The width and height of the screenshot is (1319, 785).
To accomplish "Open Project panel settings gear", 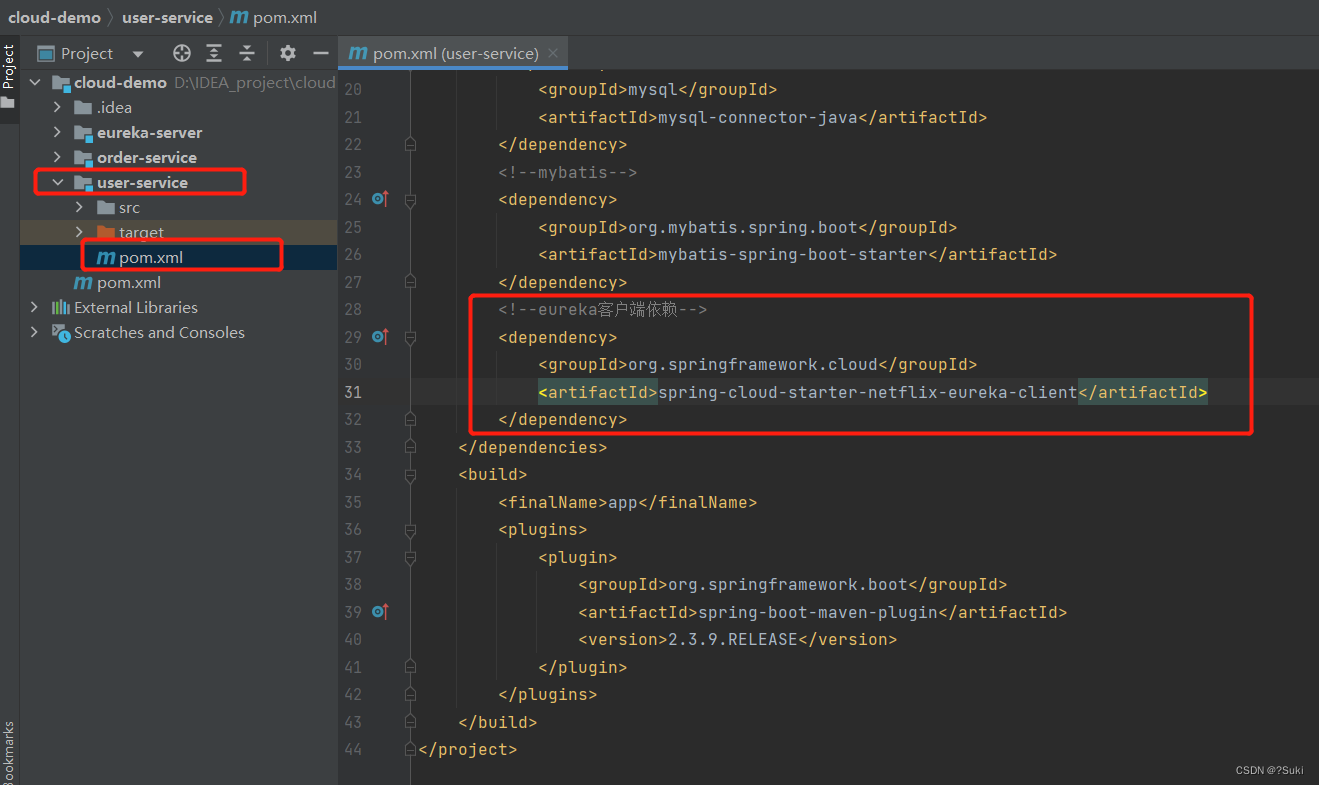I will [x=288, y=53].
